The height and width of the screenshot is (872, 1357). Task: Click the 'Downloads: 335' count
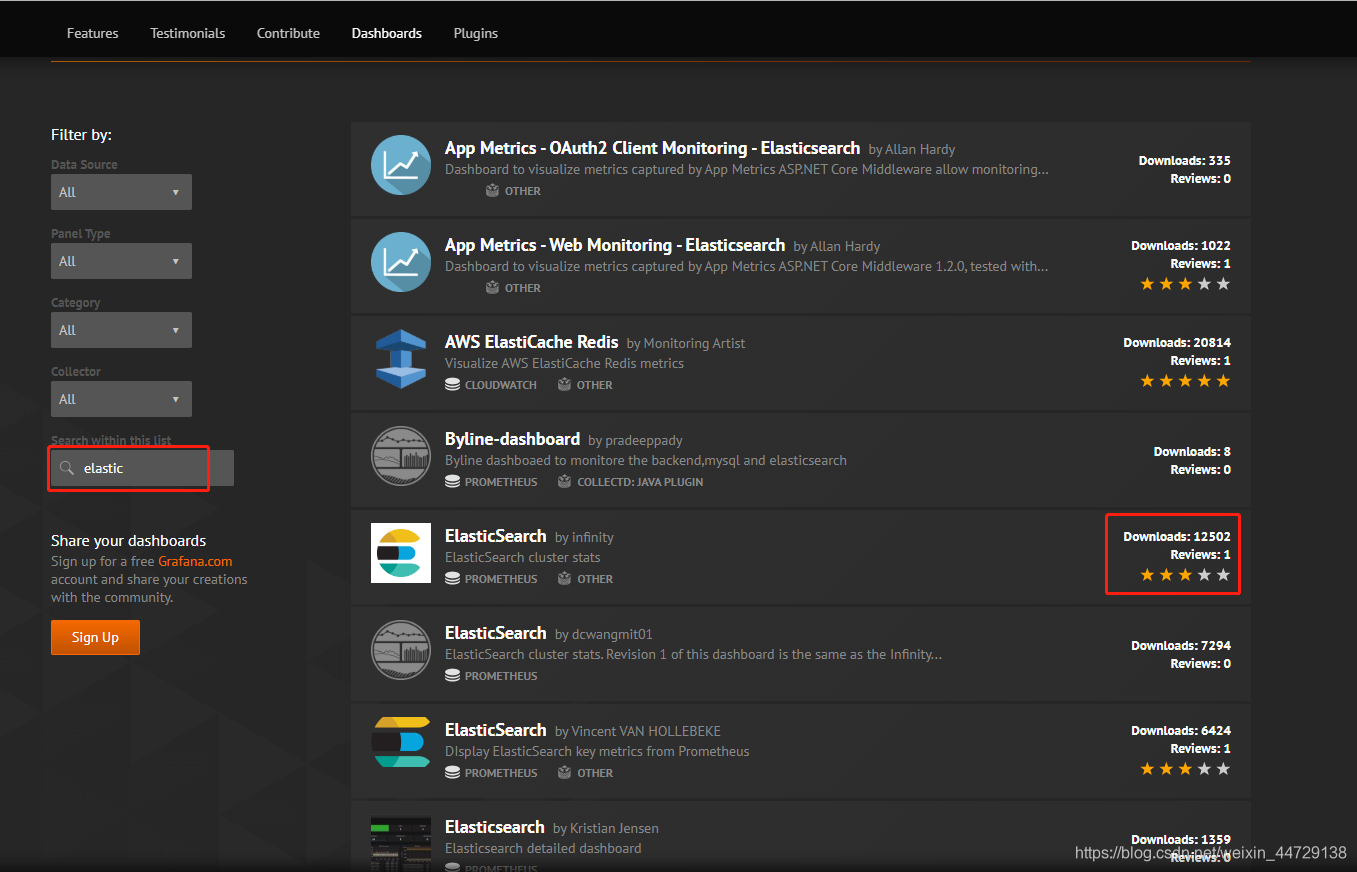[1185, 160]
